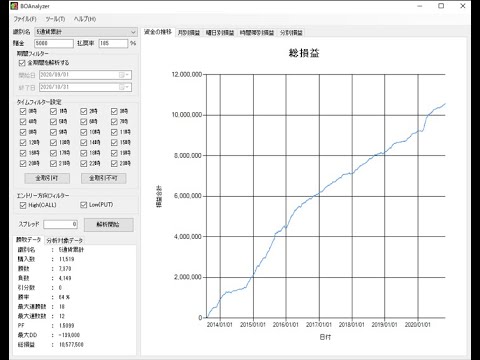The height and width of the screenshot is (360, 480).
Task: Toggle the 9時 time filter checkbox
Action: click(x=53, y=132)
